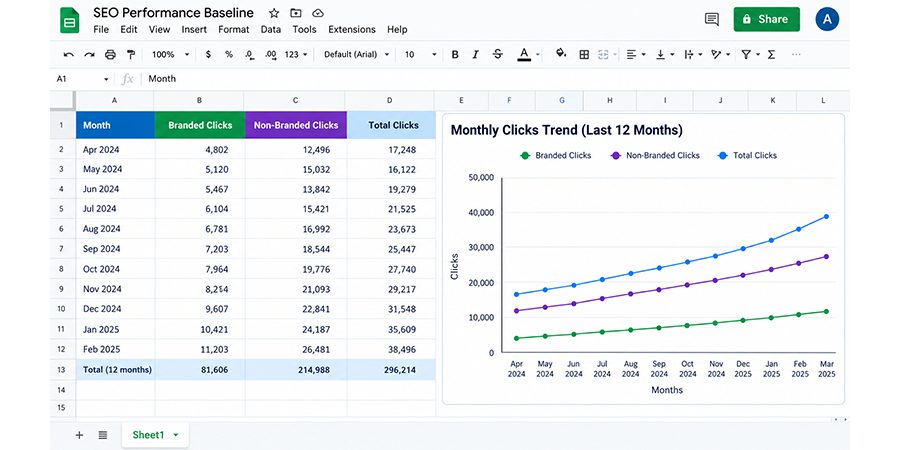Click the Branded Clicks legend entry

click(x=555, y=156)
